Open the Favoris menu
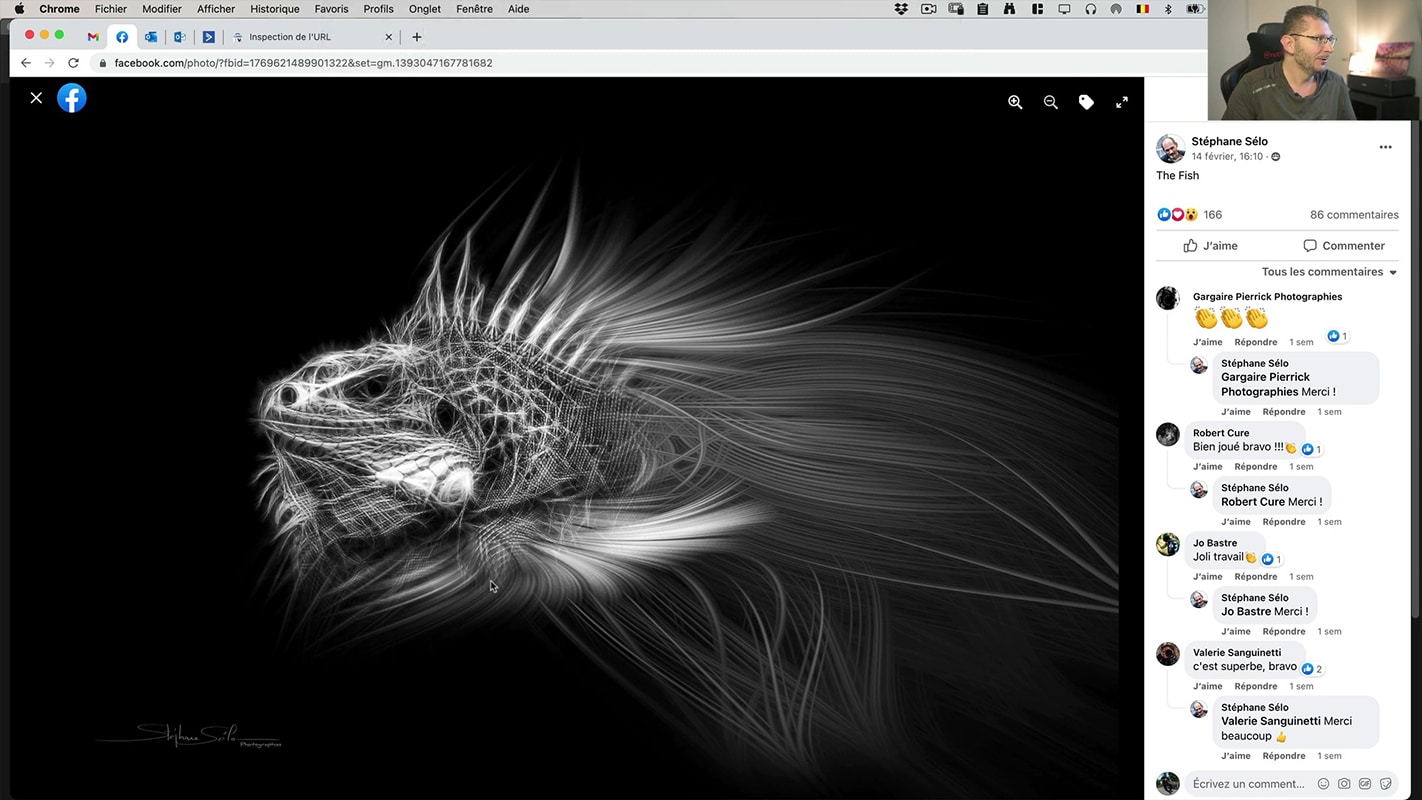The image size is (1422, 800). [331, 9]
